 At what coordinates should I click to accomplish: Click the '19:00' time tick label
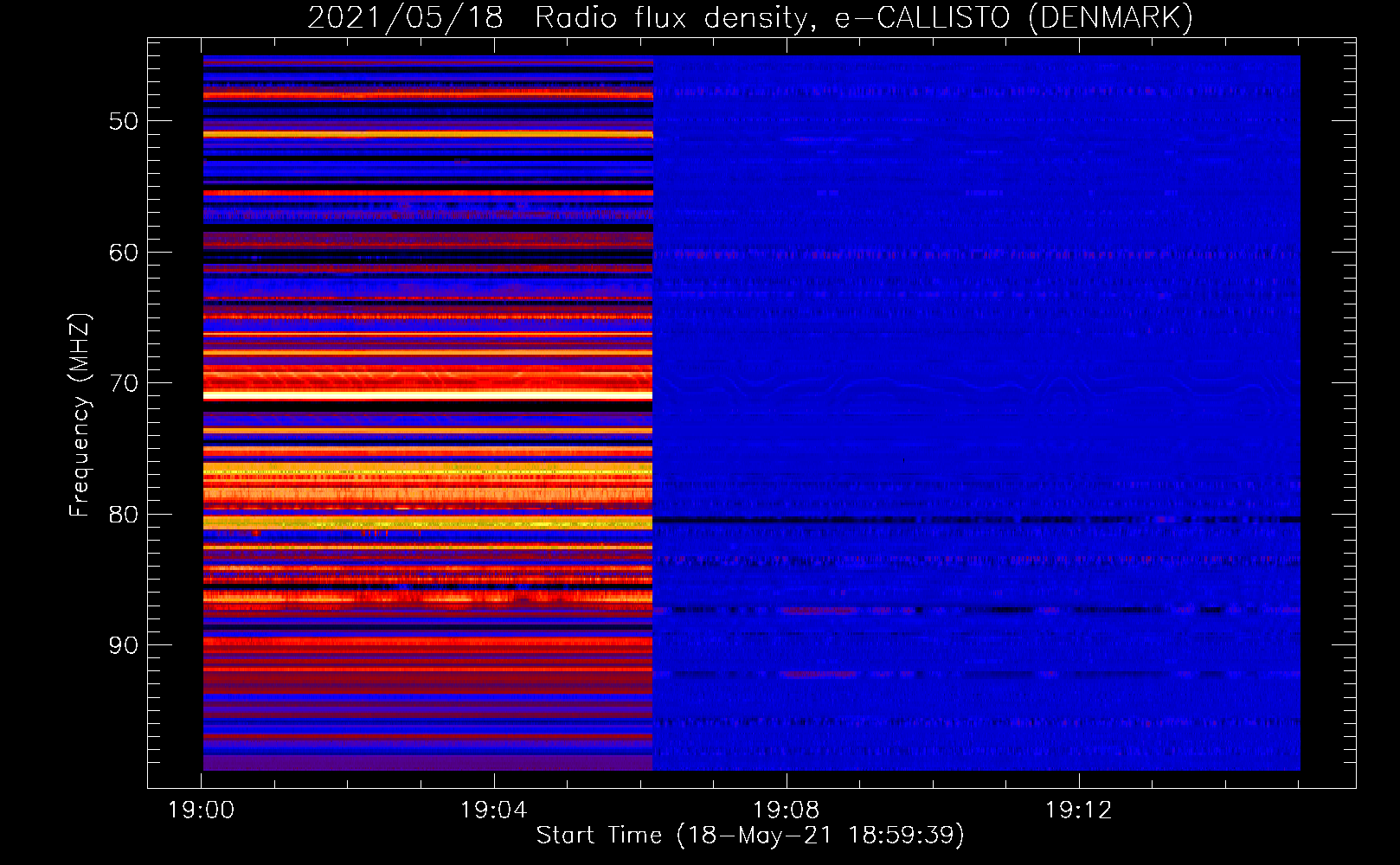click(x=201, y=811)
